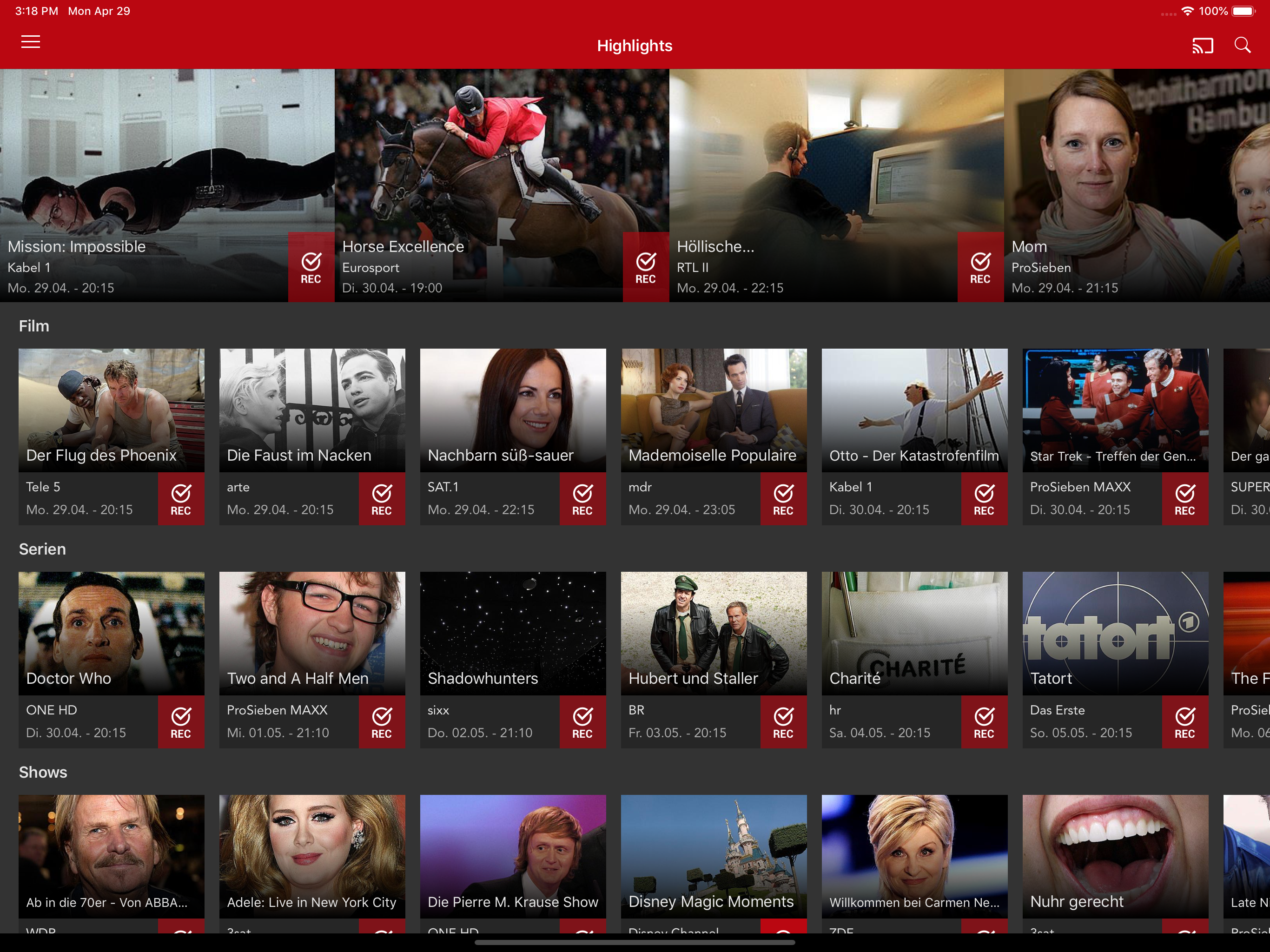Record Nachbarn süß-sauer on SAT.1
The image size is (1270, 952).
pos(582,498)
